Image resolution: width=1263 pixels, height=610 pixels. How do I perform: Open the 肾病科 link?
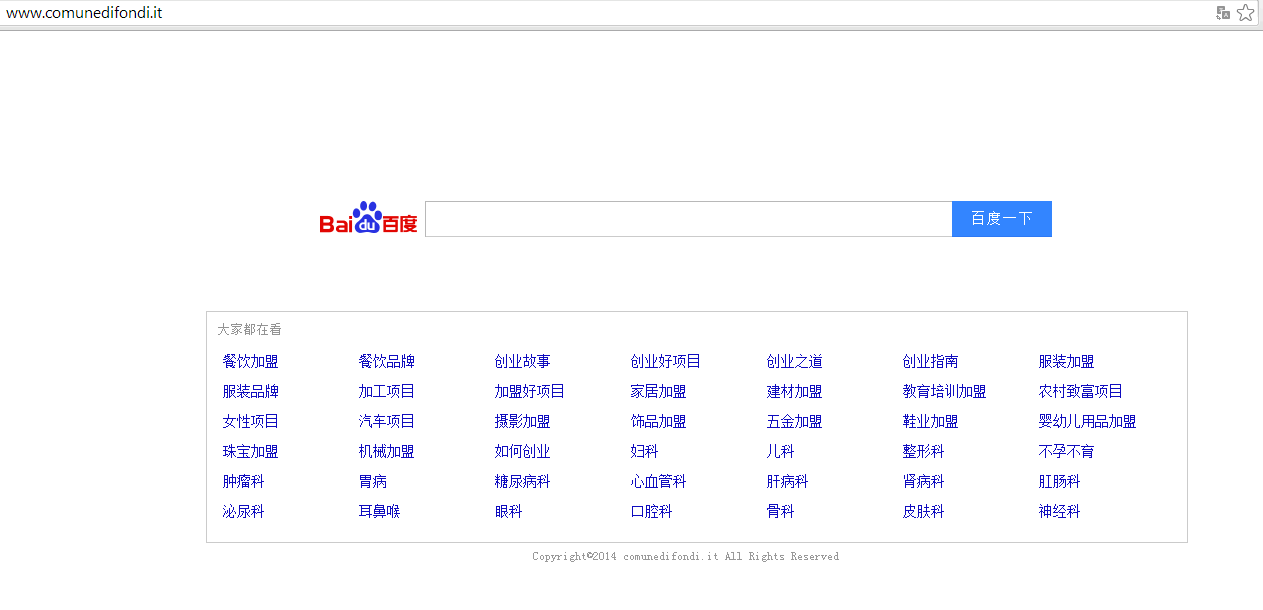point(924,482)
